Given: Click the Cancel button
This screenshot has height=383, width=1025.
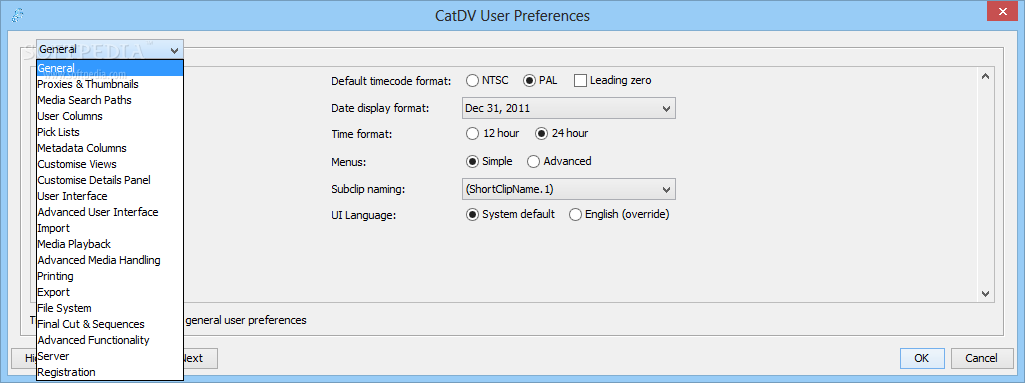Looking at the screenshot, I should coord(981,358).
